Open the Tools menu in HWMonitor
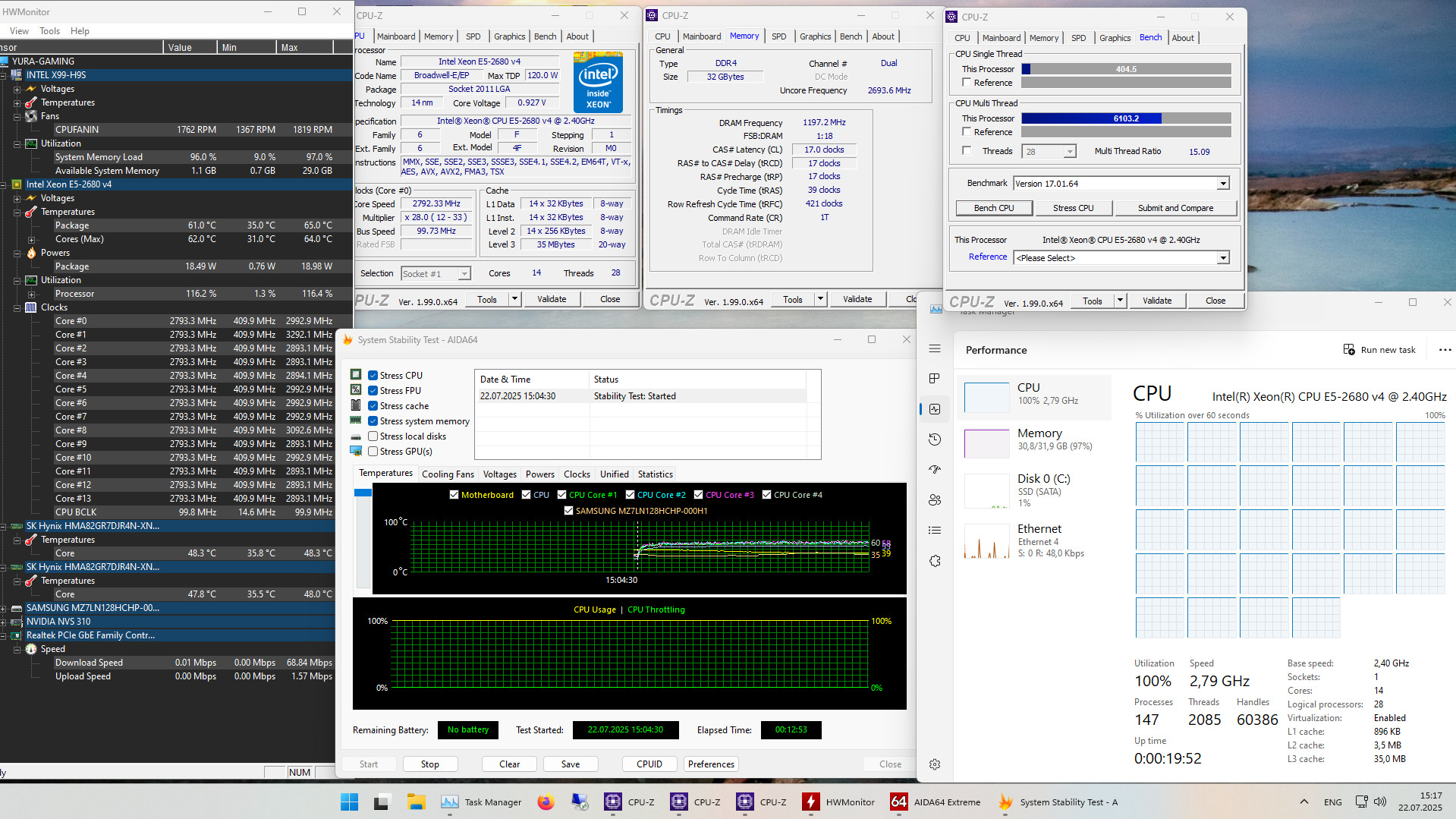The width and height of the screenshot is (1456, 819). [x=49, y=31]
